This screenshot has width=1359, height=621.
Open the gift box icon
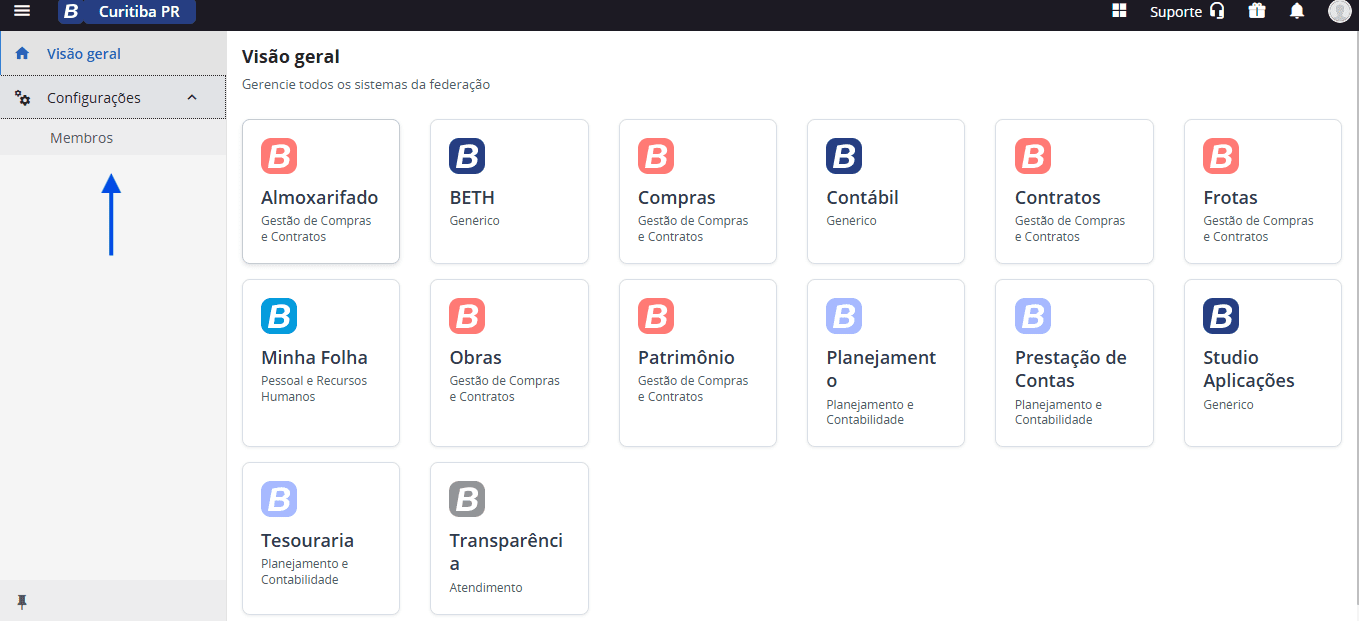point(1257,11)
